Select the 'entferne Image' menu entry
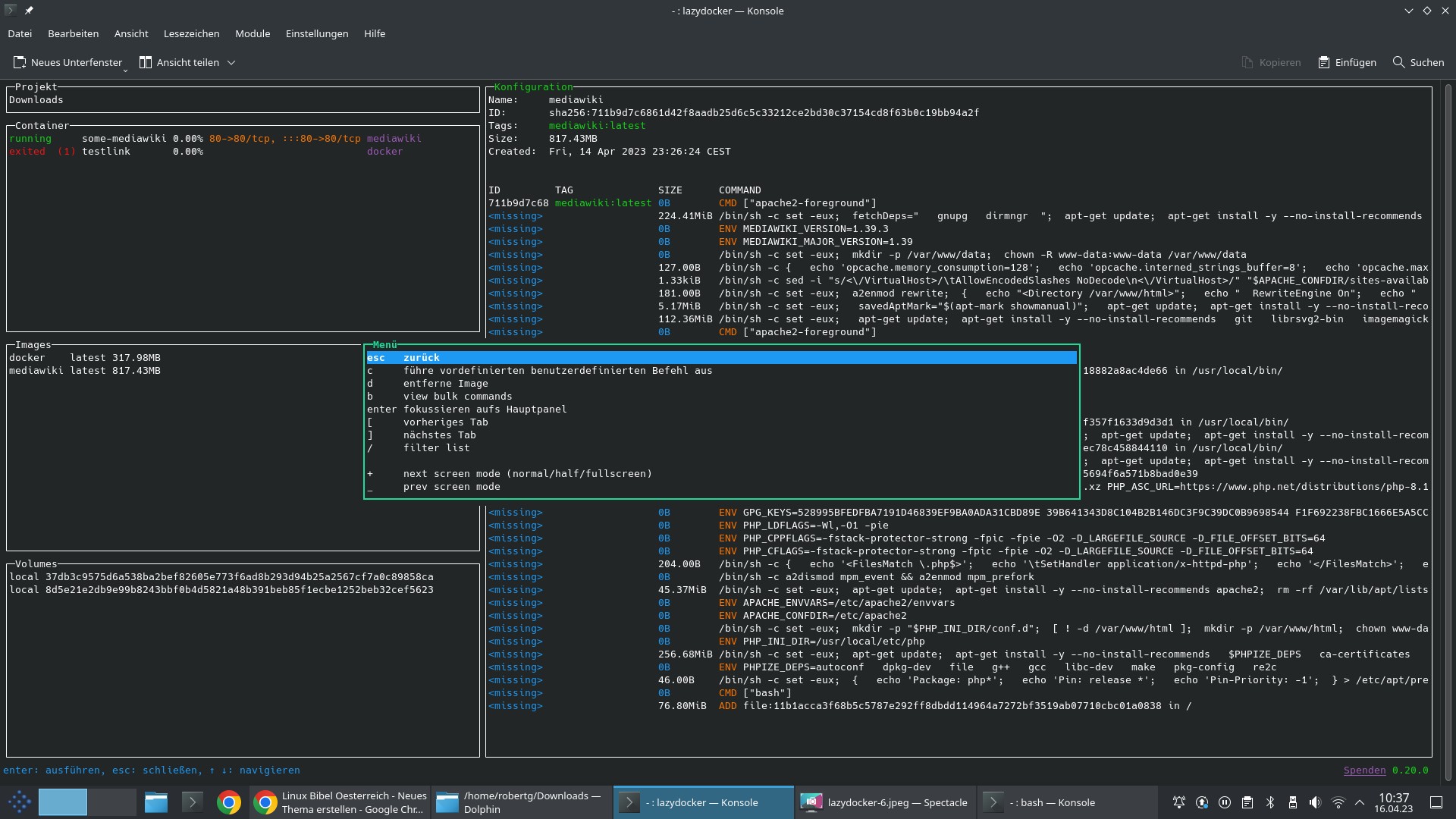The width and height of the screenshot is (1456, 819). (721, 383)
